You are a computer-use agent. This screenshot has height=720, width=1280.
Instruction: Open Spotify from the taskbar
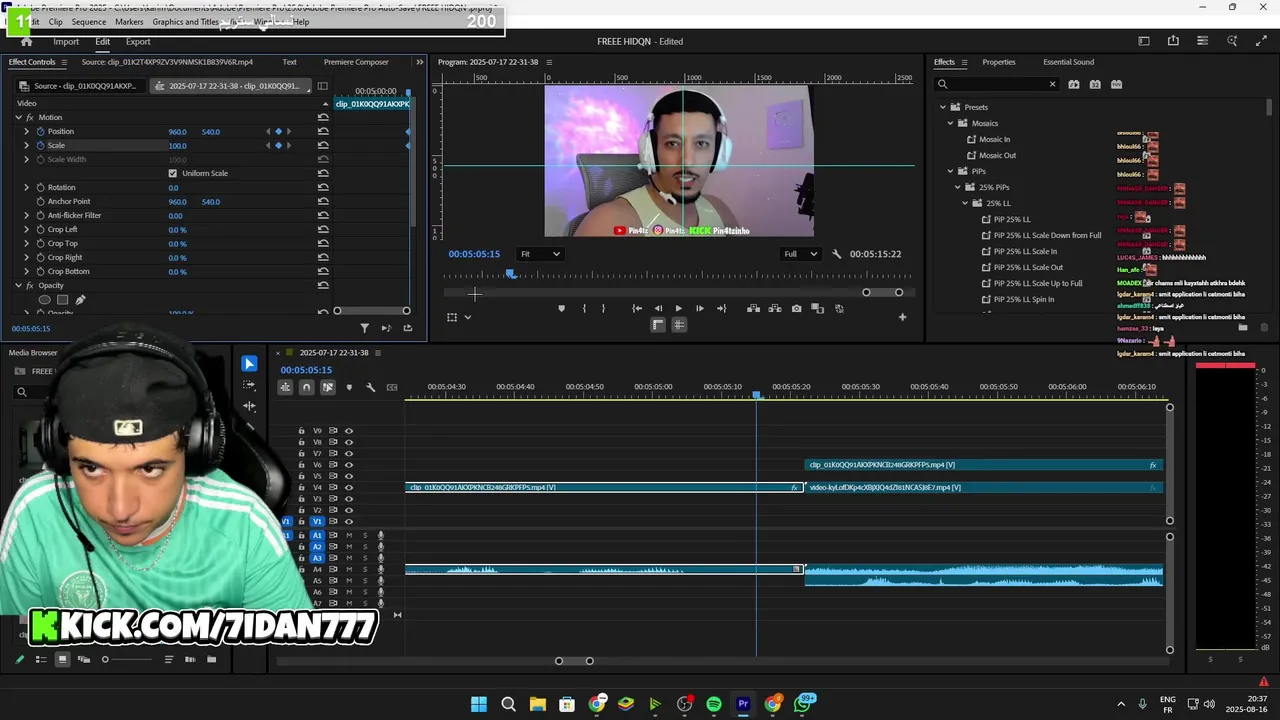tap(714, 704)
